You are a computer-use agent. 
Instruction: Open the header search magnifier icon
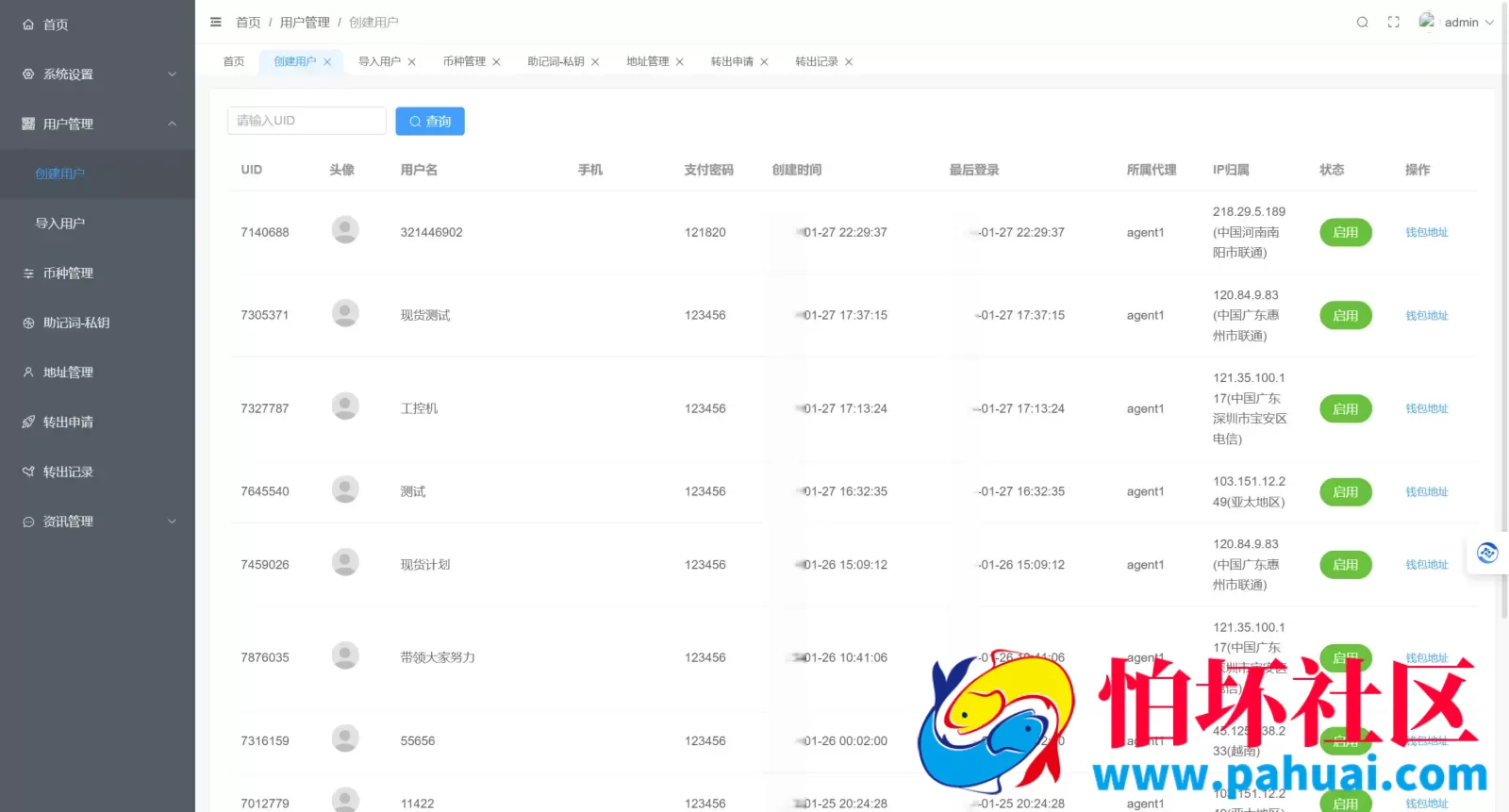click(x=1362, y=23)
